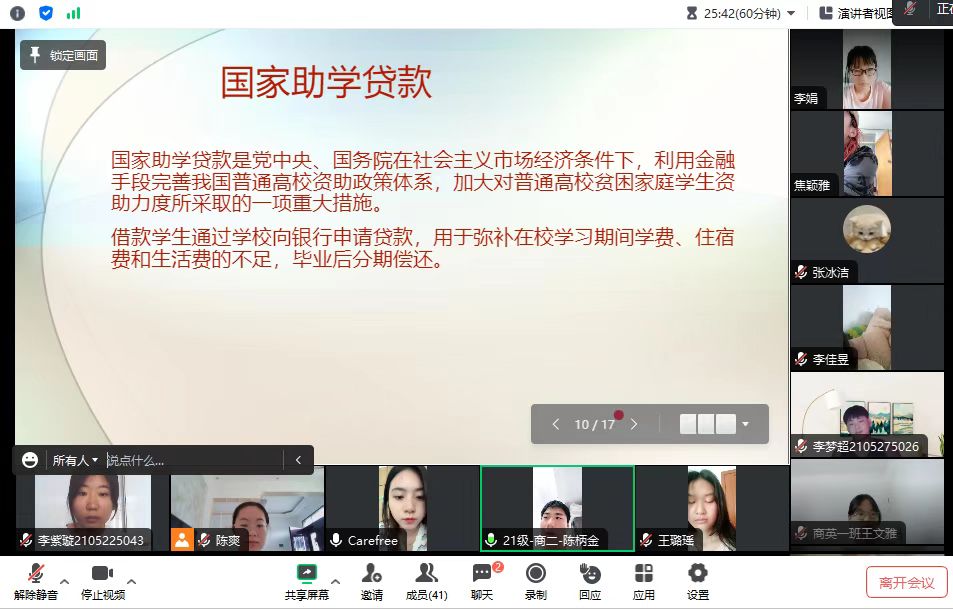Toggle the 锁定画面 pin
Screen dimensions: 953x609
[x=63, y=55]
